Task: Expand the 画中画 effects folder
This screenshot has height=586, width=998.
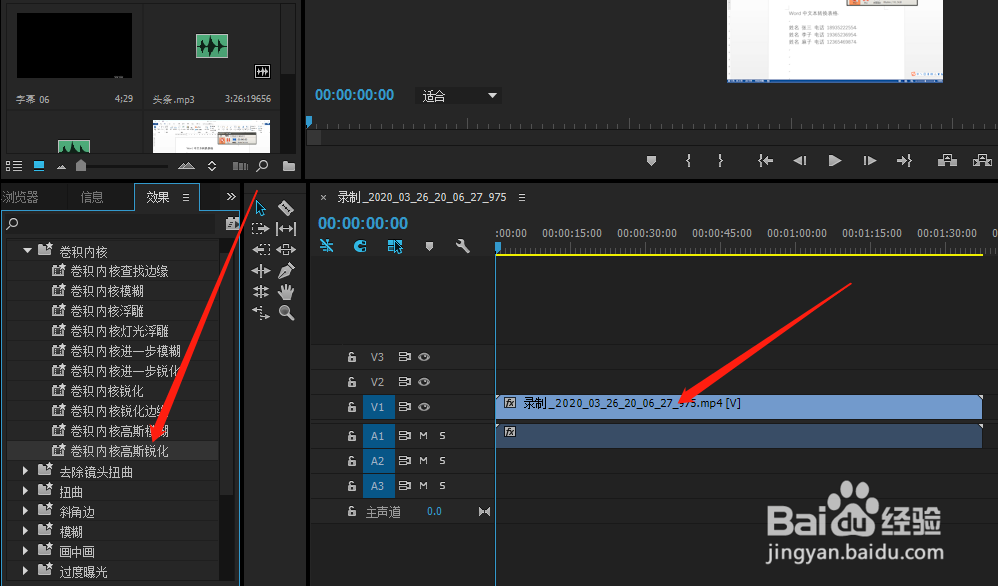Action: click(x=25, y=550)
